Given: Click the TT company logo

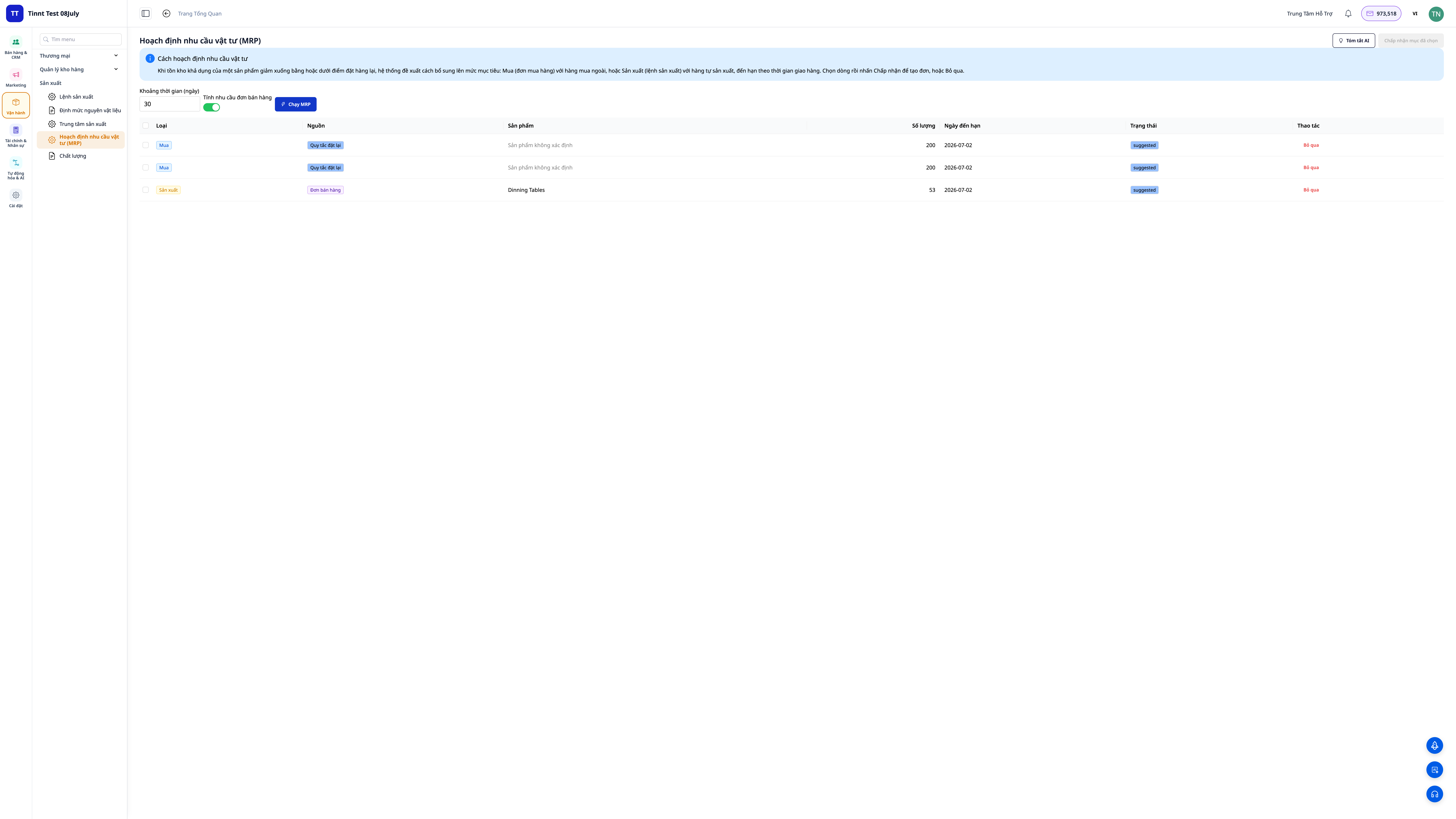Looking at the screenshot, I should pyautogui.click(x=15, y=14).
